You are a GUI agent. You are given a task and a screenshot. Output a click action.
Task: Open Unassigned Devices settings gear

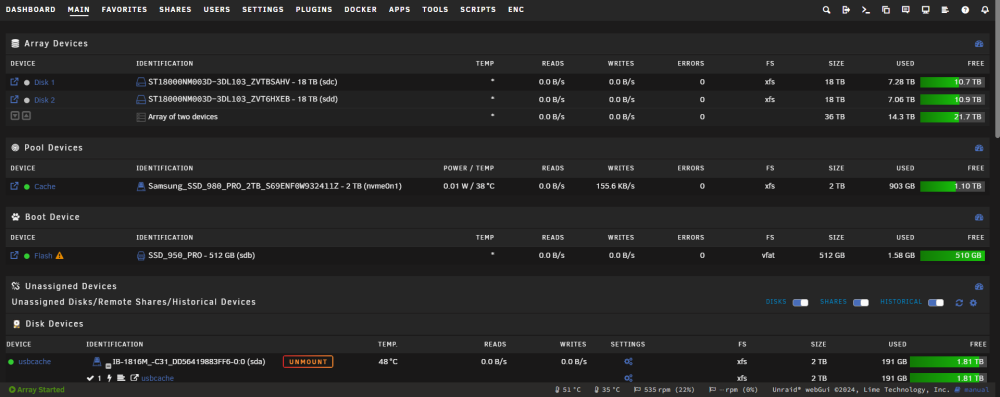point(973,303)
